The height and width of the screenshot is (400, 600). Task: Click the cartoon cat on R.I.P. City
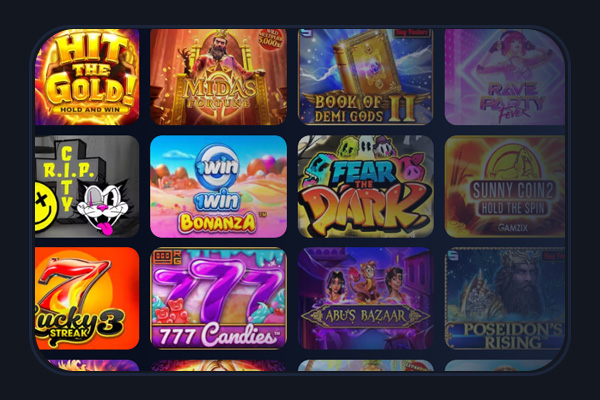coord(105,208)
